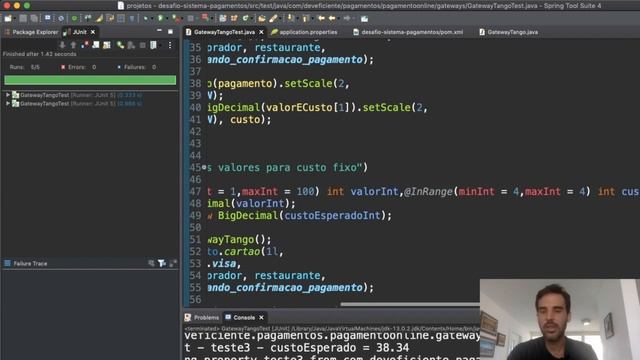Open the JUnit view three-dot menu
This screenshot has height=360, width=640.
(170, 45)
